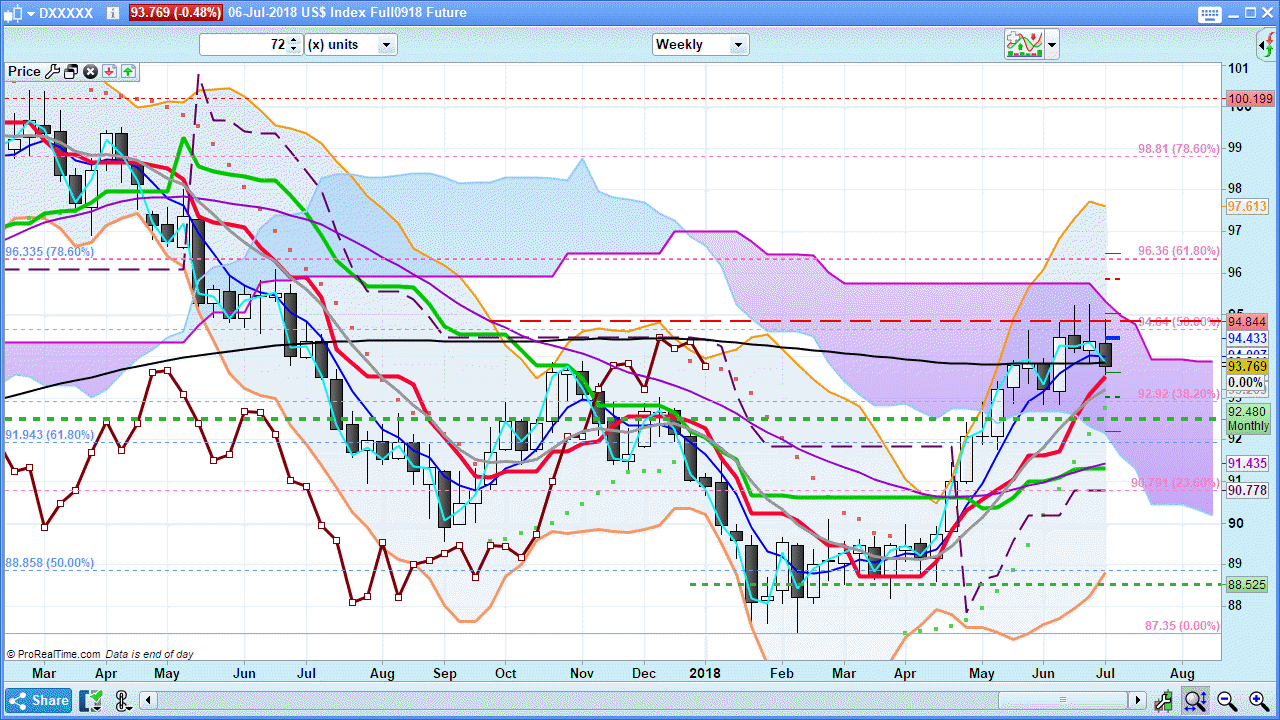Open the chart style candlestick menu
Screen dimensions: 1280x720
(x=14, y=13)
